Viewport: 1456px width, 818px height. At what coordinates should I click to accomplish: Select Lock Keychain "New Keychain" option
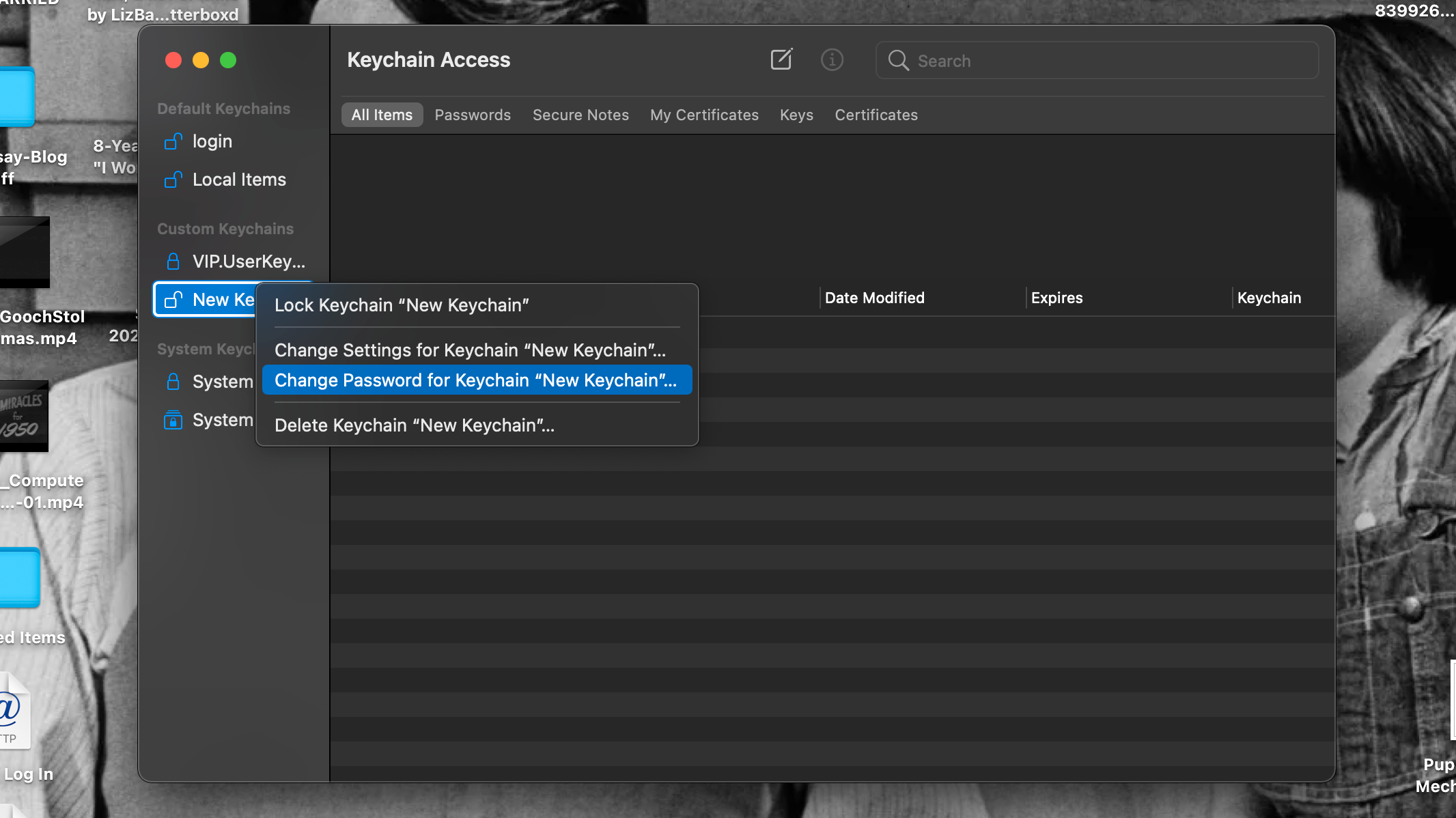[x=402, y=305]
